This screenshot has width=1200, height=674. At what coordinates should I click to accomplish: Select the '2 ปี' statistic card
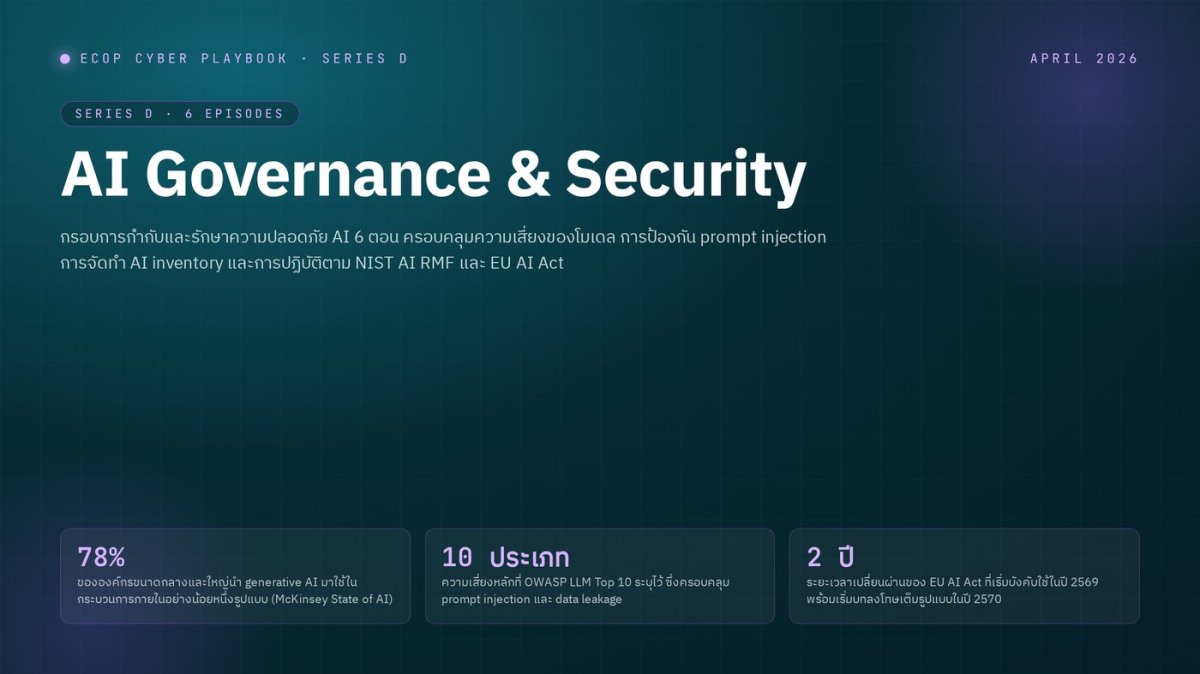(x=964, y=576)
